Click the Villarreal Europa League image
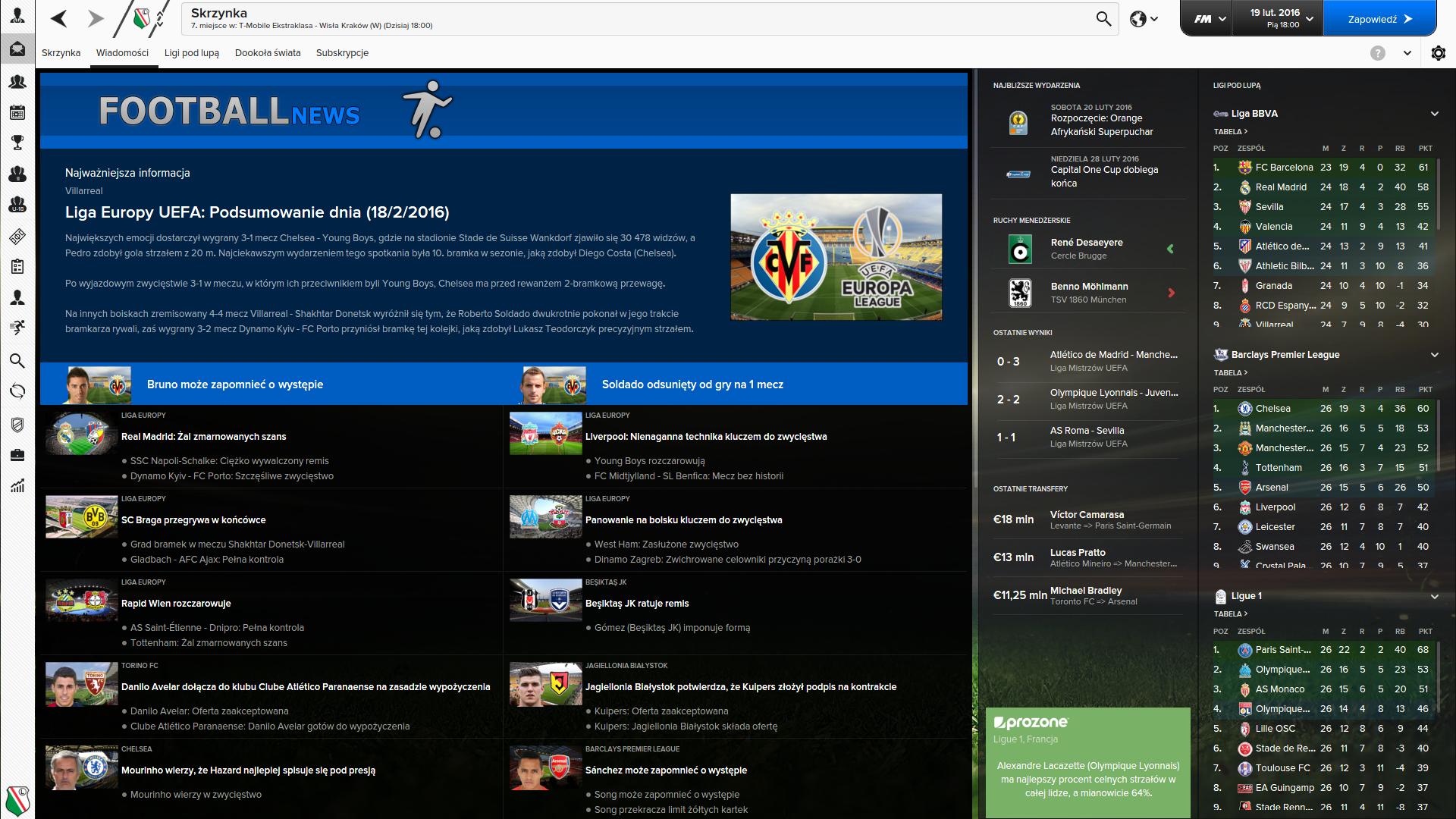Image resolution: width=1456 pixels, height=819 pixels. click(836, 257)
